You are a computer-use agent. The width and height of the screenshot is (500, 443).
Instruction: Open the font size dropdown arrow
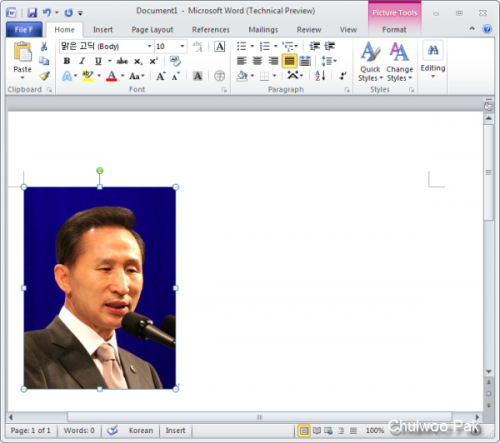[182, 46]
